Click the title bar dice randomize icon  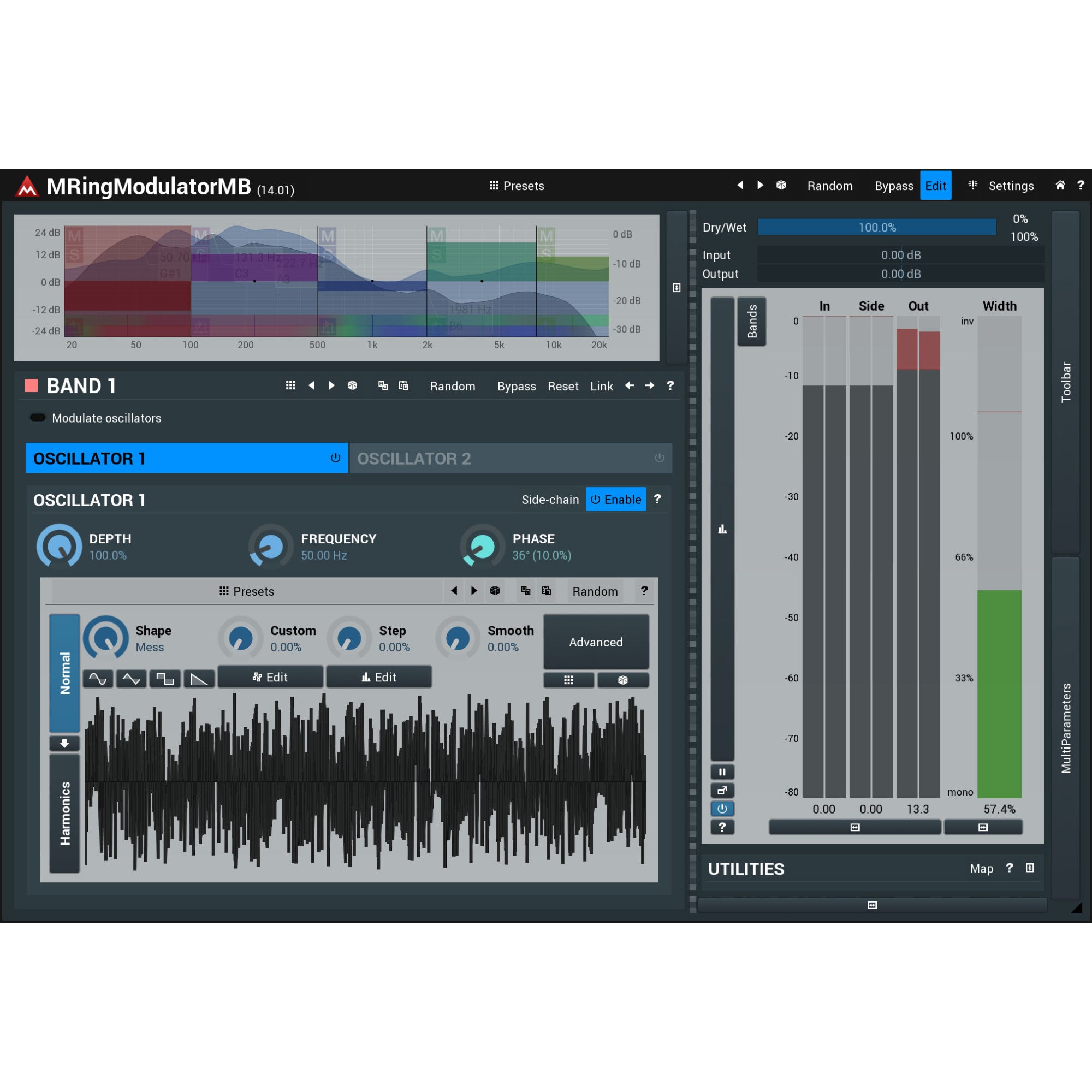coord(781,186)
